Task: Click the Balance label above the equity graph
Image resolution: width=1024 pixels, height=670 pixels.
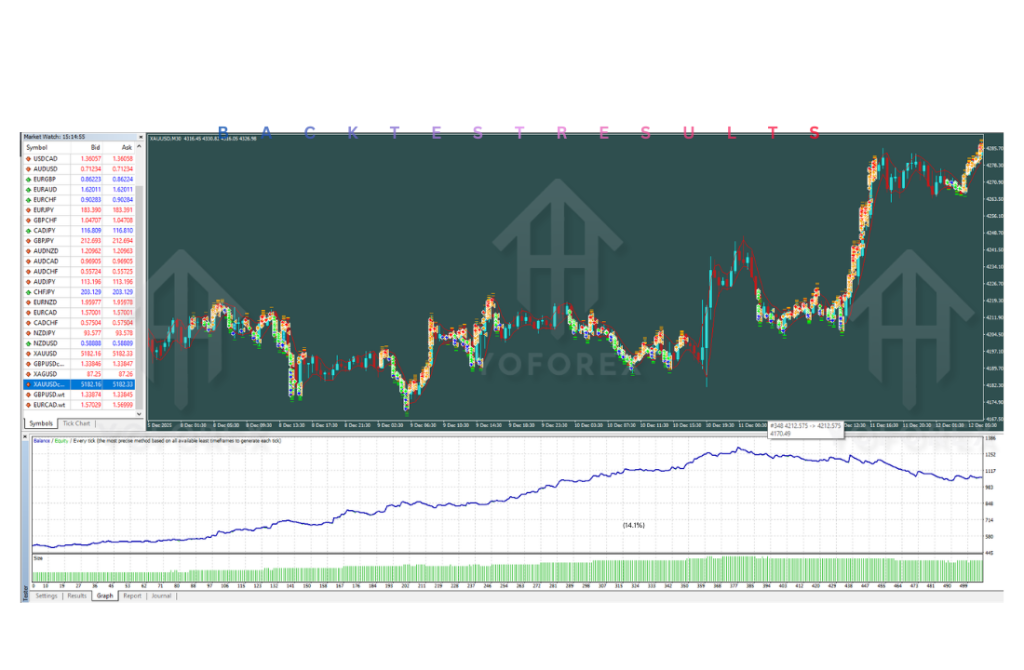Action: click(x=40, y=441)
